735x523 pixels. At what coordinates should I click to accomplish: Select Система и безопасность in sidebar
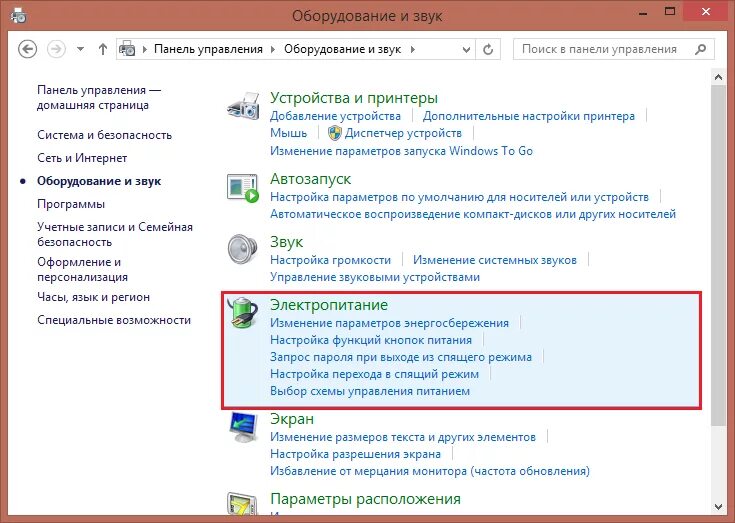105,135
